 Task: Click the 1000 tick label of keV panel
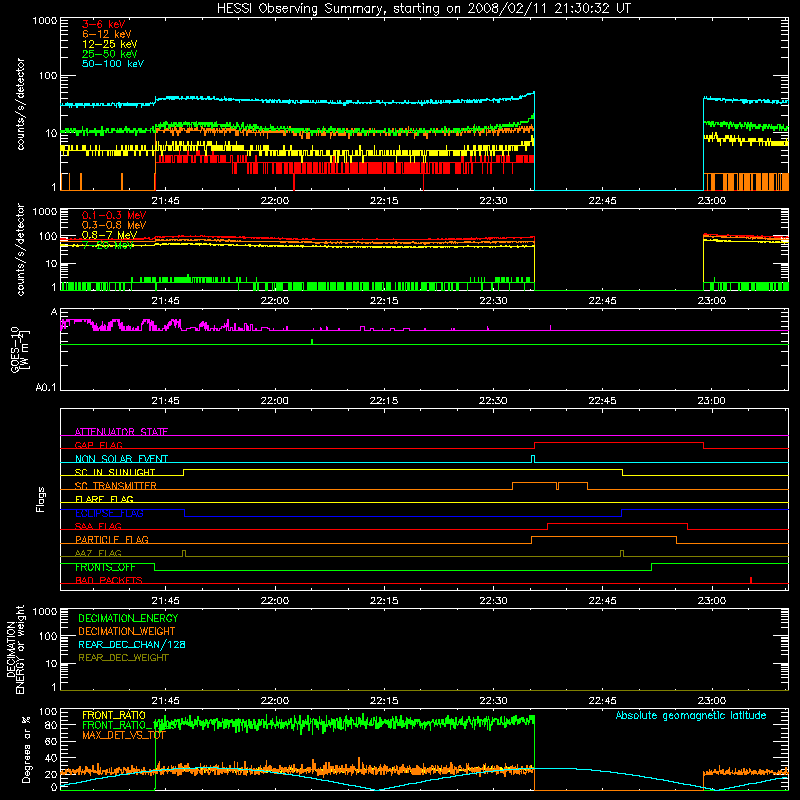[45, 21]
